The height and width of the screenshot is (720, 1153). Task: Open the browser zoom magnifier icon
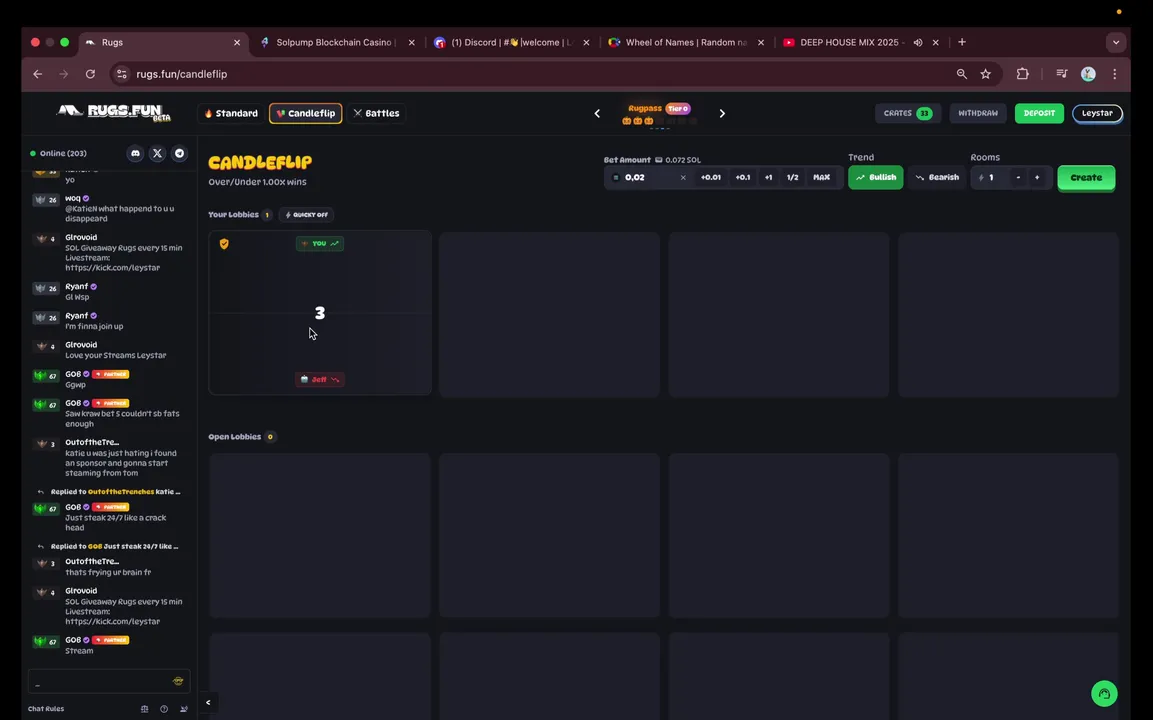click(x=962, y=74)
